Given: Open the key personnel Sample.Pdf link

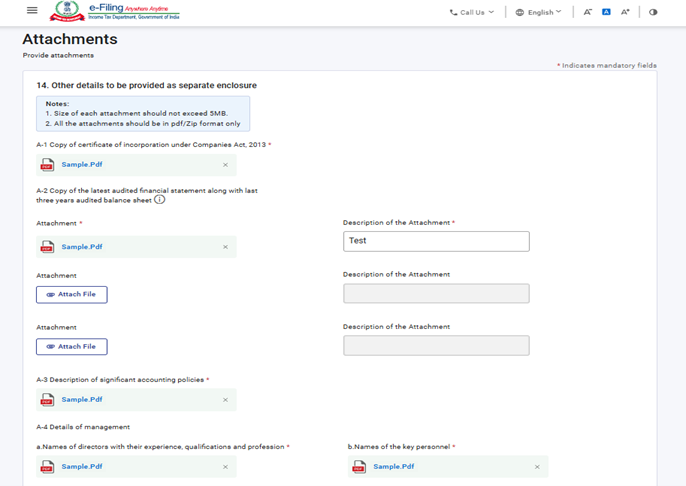Looking at the screenshot, I should tap(394, 467).
